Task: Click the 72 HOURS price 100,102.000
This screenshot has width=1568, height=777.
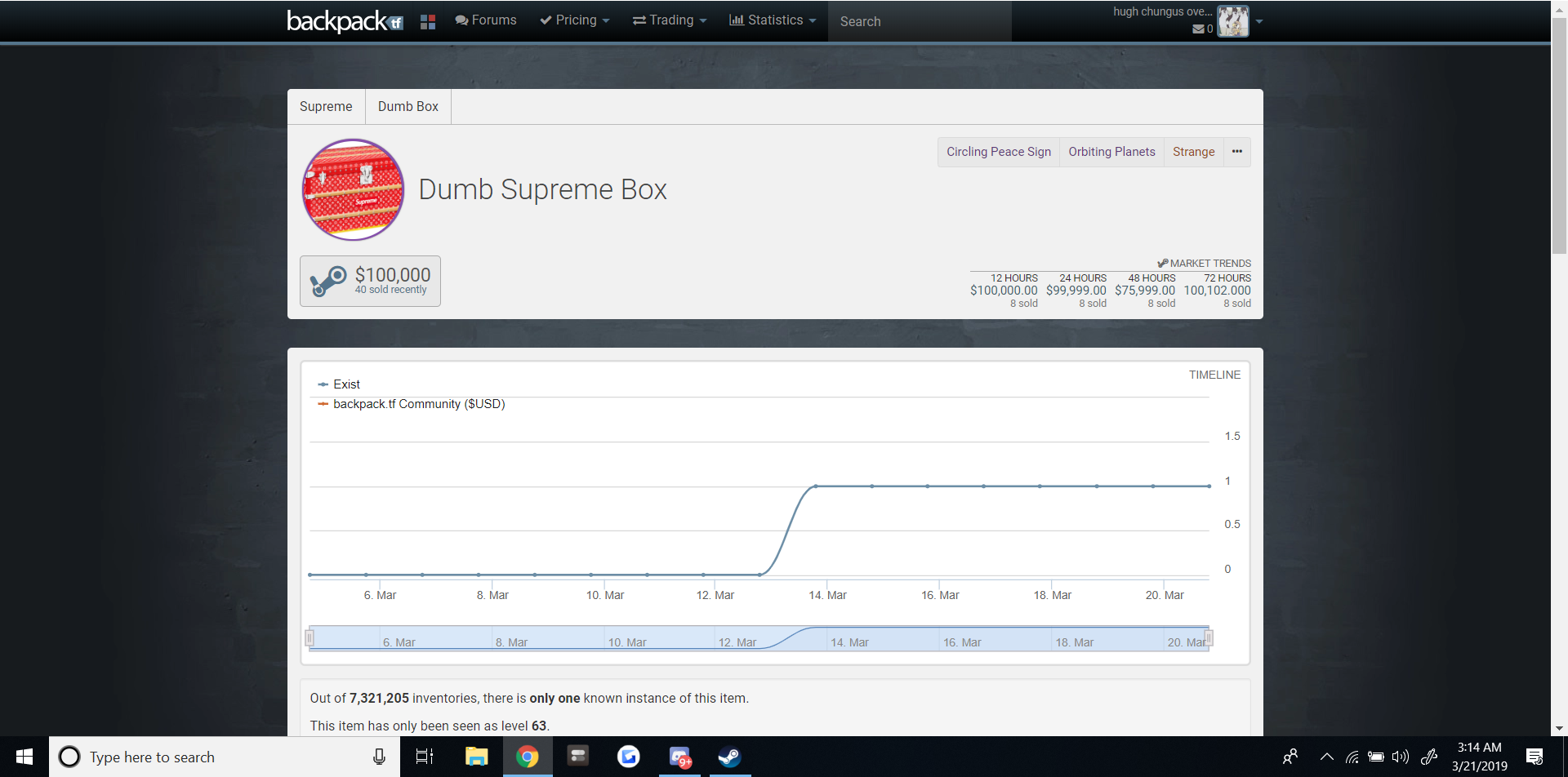Action: 1217,291
